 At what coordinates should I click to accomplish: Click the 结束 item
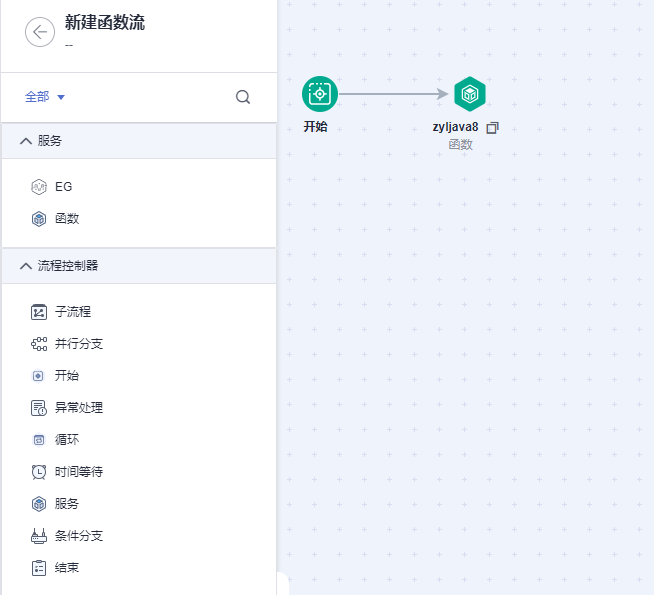point(66,568)
